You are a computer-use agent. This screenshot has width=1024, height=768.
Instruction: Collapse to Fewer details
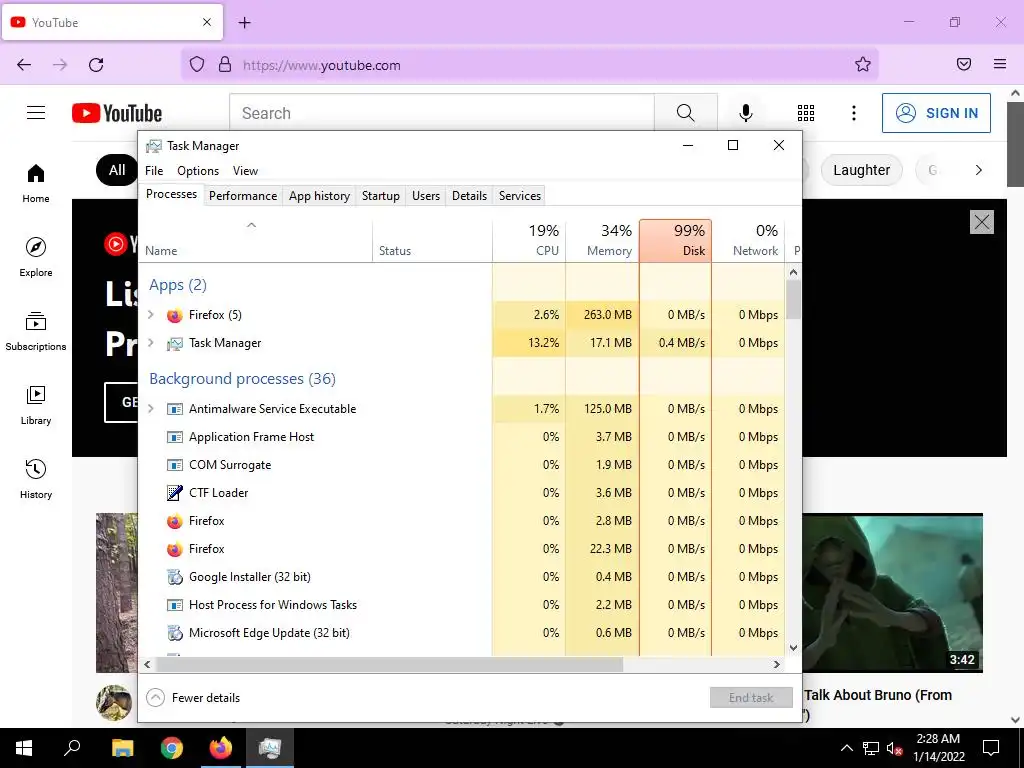pos(193,697)
